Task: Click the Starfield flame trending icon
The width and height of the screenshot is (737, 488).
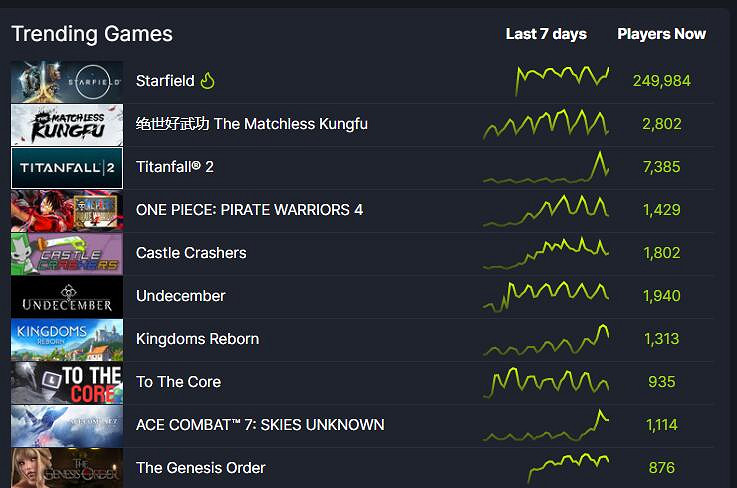Action: (x=208, y=81)
